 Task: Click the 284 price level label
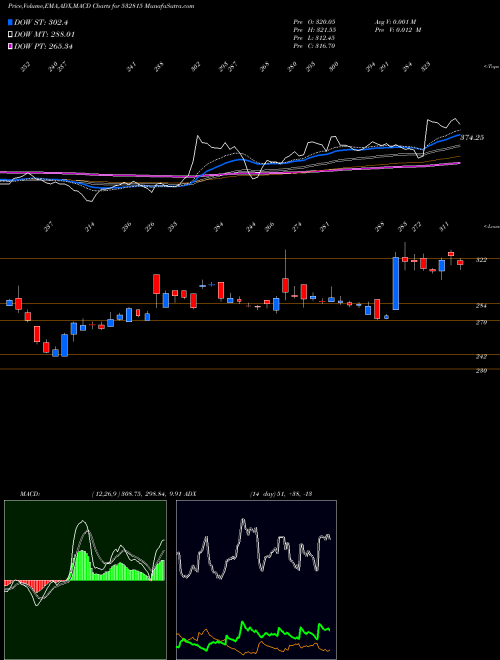pos(481,306)
